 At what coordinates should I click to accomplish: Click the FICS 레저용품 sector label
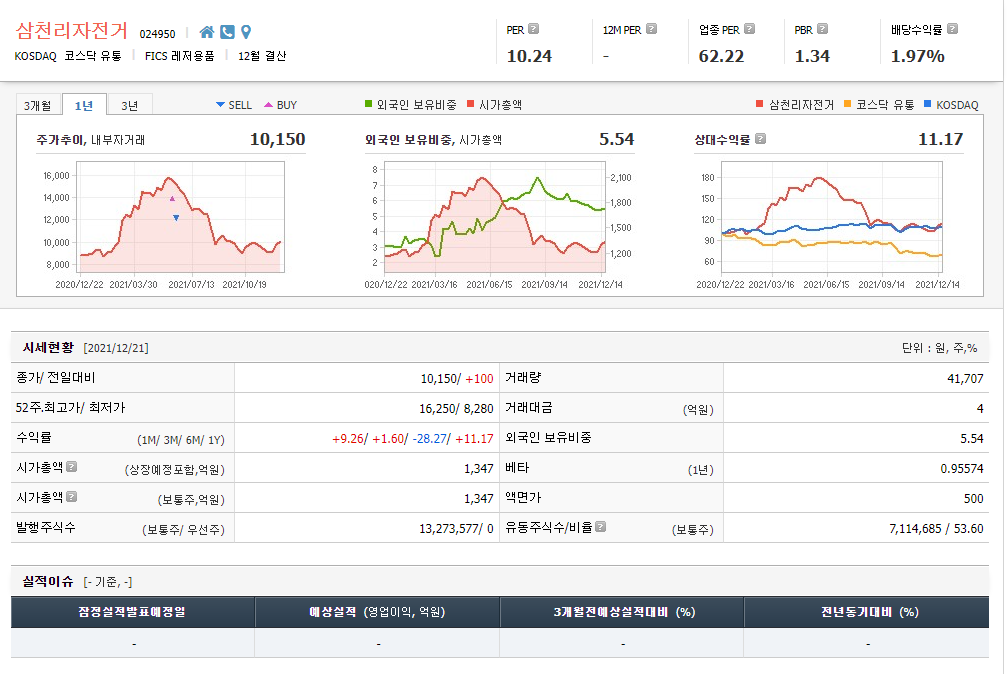(180, 56)
